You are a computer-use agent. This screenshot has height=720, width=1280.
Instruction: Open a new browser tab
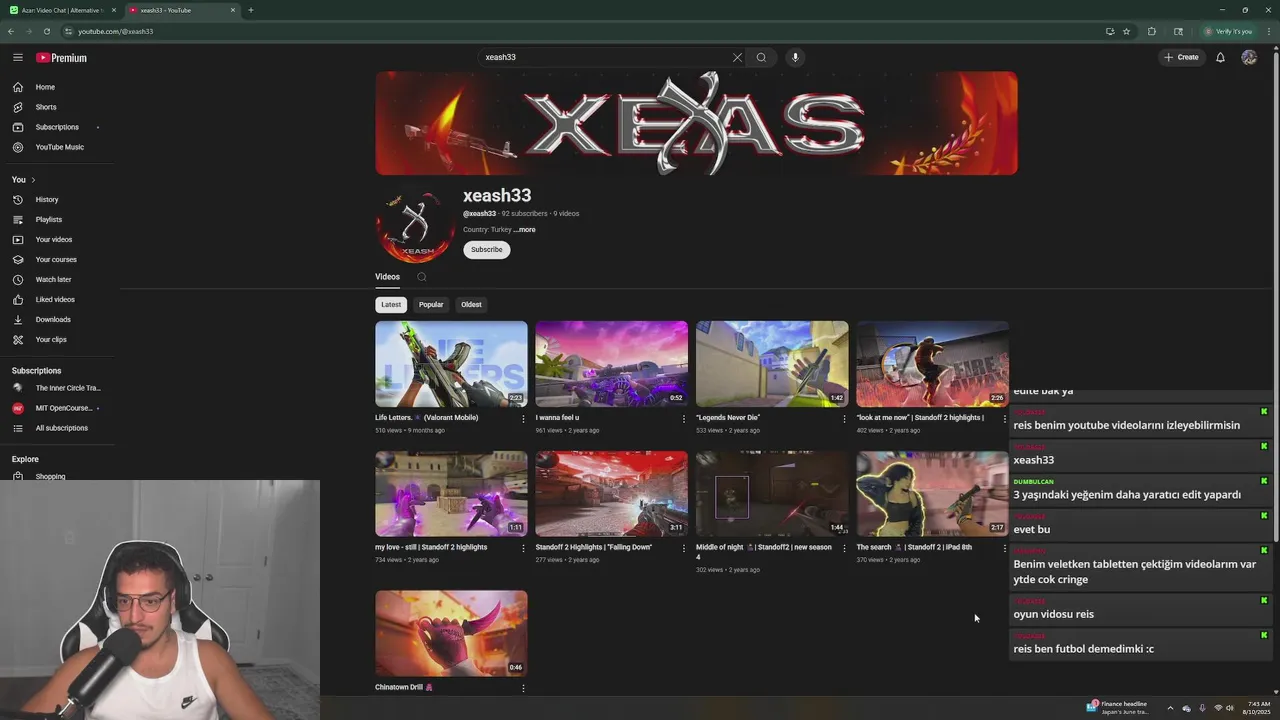click(x=250, y=10)
